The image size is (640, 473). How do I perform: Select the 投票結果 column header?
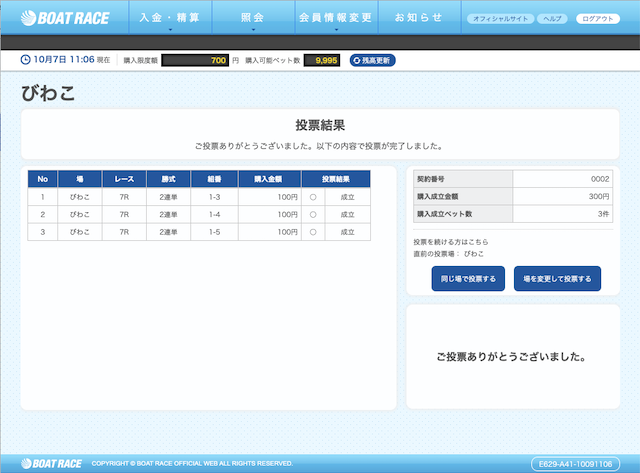tap(336, 179)
